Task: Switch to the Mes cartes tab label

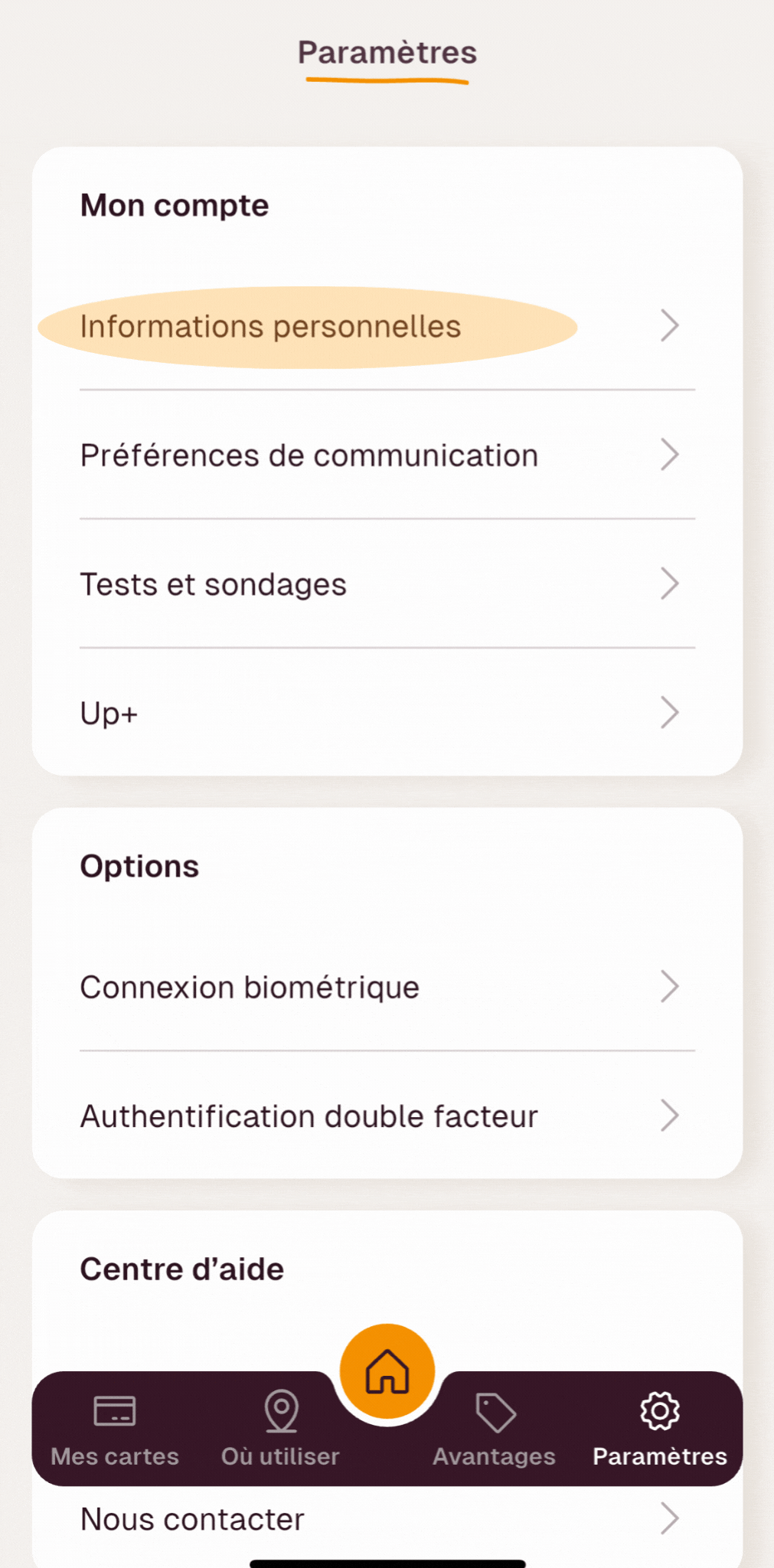Action: point(115,1456)
